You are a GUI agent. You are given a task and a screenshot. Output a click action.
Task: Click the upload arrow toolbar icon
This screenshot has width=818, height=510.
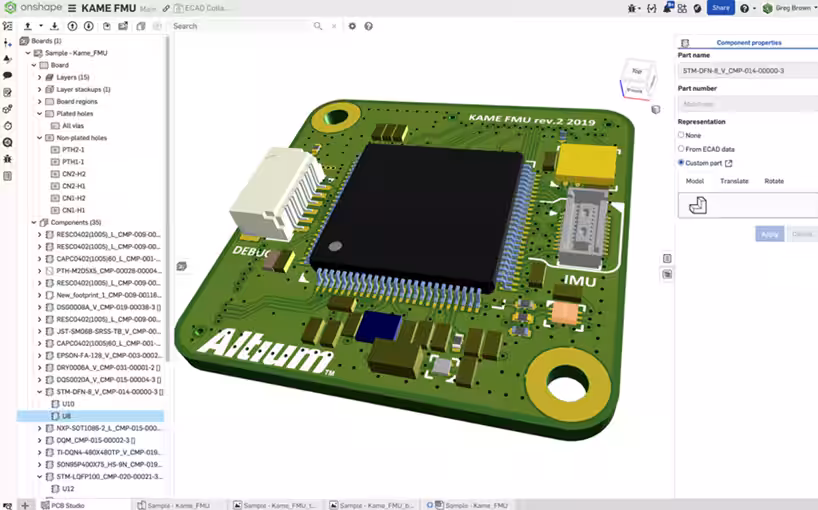click(28, 26)
